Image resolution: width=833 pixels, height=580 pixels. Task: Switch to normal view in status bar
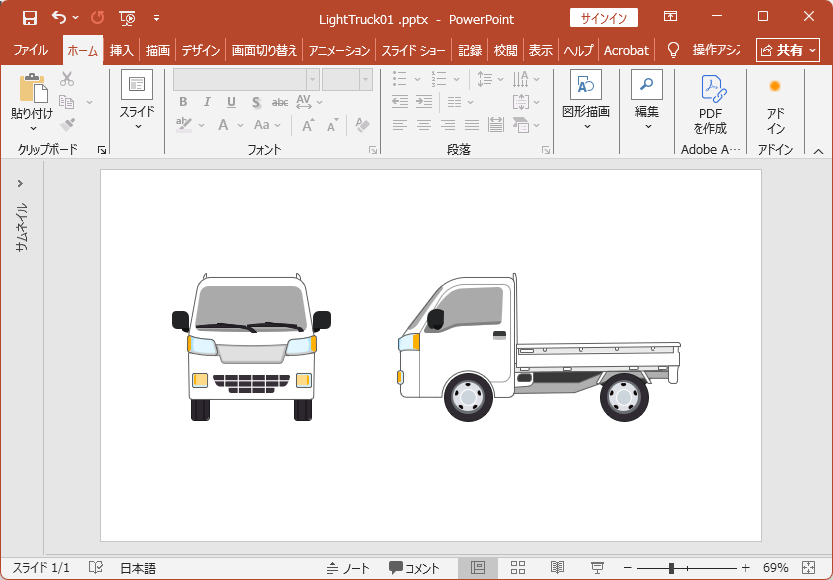pos(478,568)
